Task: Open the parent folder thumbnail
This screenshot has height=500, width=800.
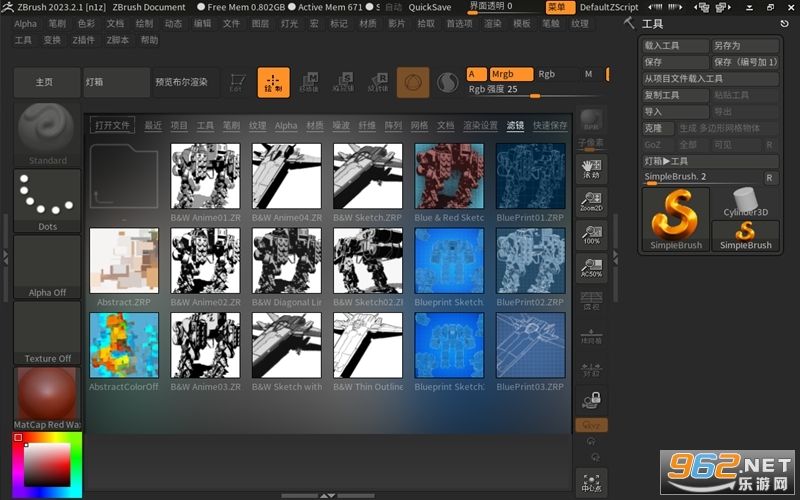Action: point(124,176)
